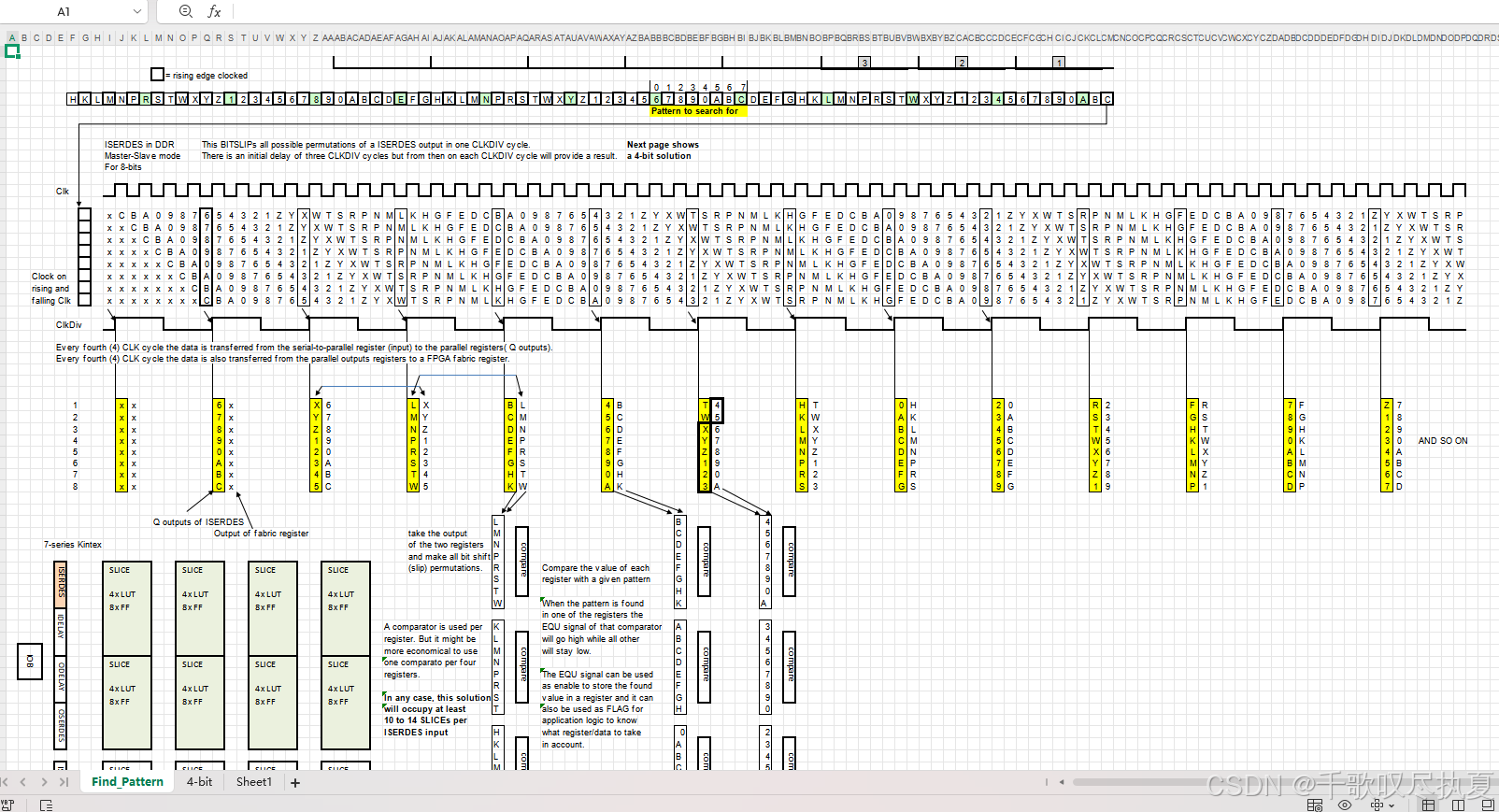This screenshot has height=812, width=1499.
Task: Select column D header
Action: click(x=49, y=37)
